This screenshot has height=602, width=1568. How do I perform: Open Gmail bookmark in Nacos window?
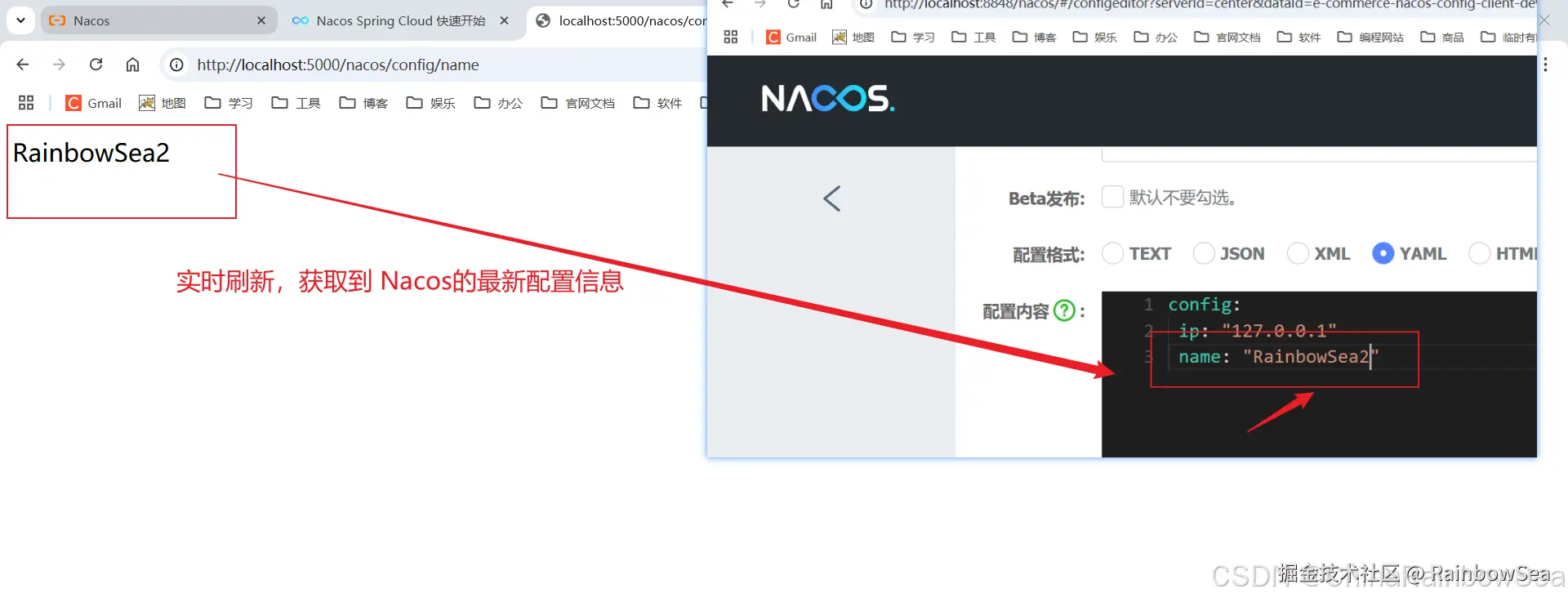tap(791, 37)
